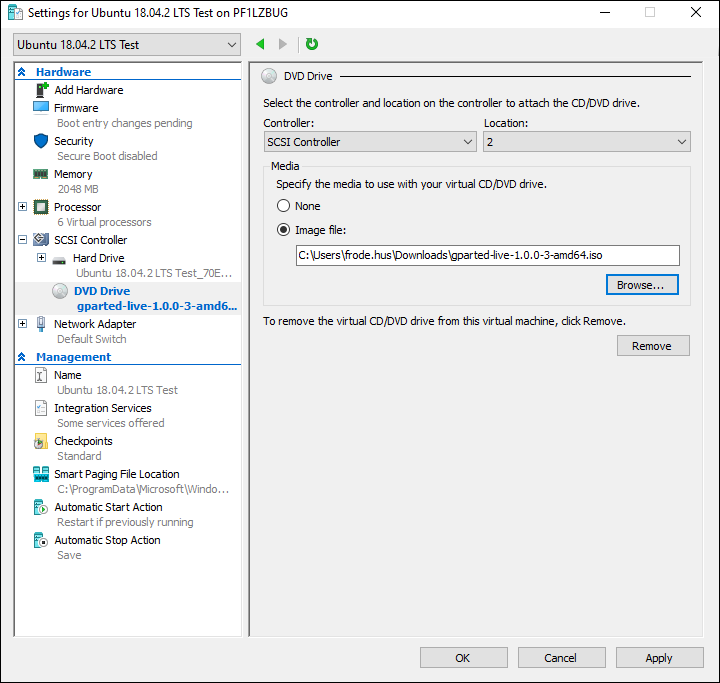Select the Security settings item
This screenshot has height=683, width=720.
click(x=73, y=141)
